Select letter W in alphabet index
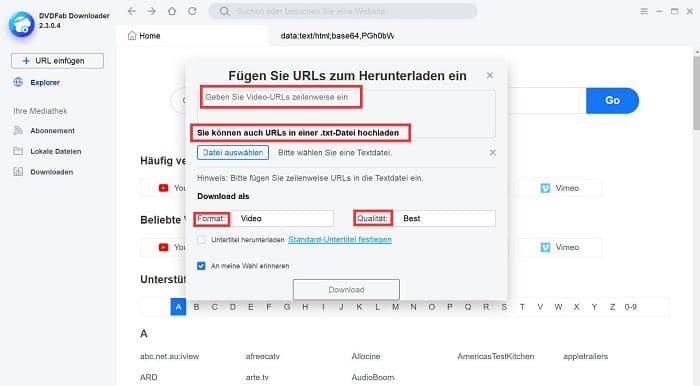 coord(558,307)
